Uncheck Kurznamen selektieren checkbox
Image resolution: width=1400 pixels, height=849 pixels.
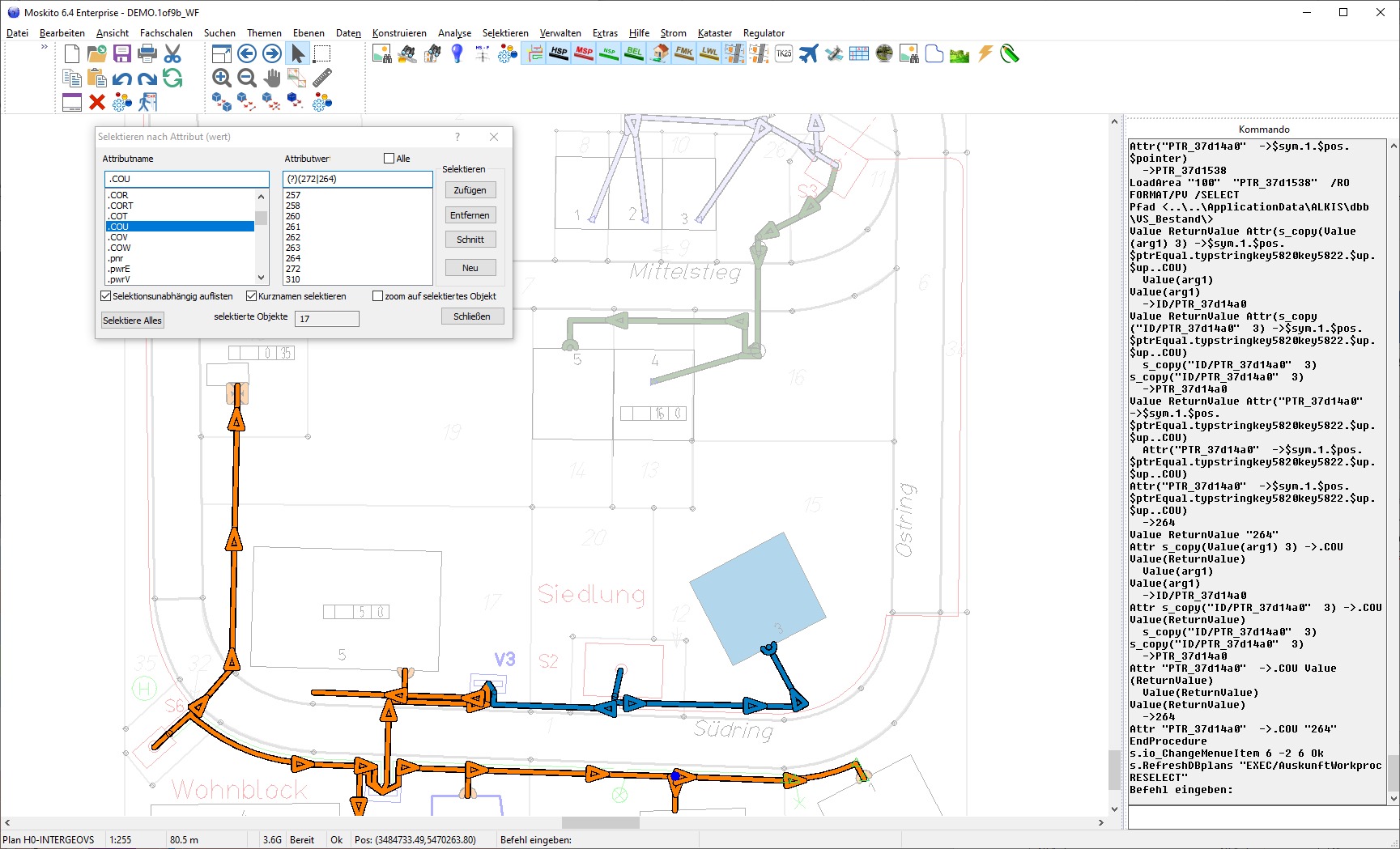pos(252,296)
